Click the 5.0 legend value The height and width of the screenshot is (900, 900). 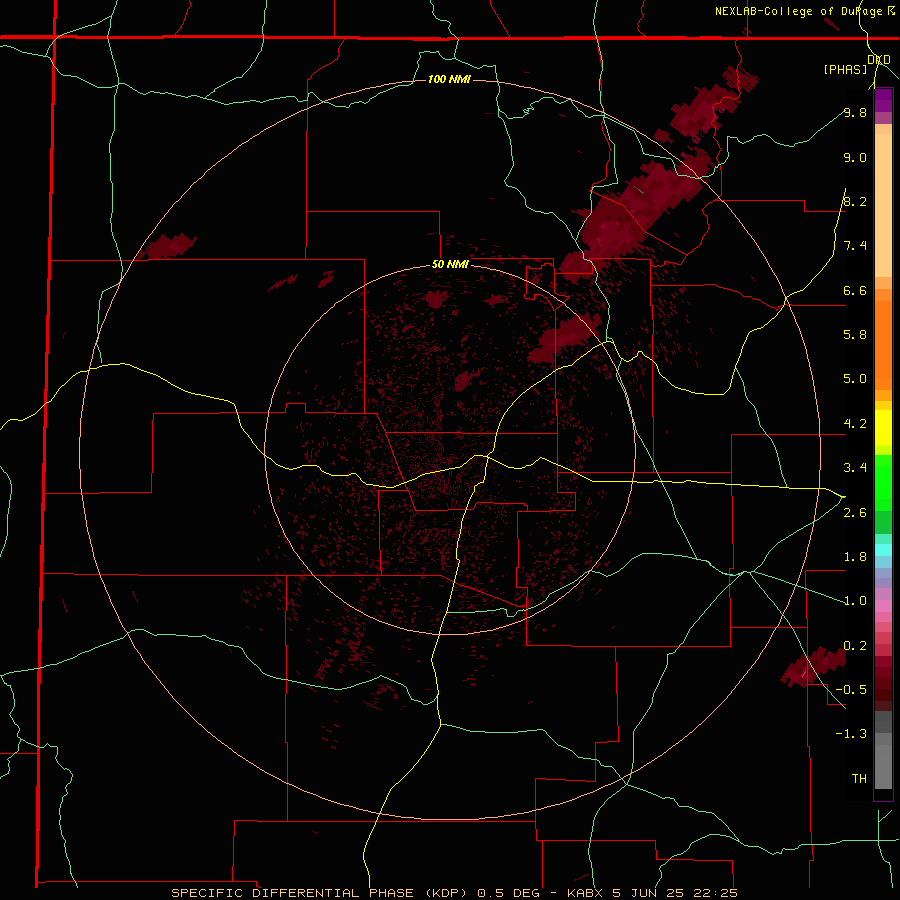[855, 379]
